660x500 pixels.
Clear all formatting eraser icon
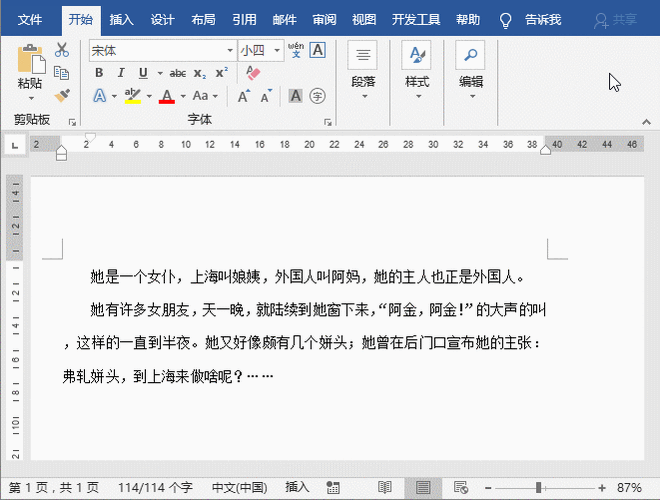pos(253,73)
